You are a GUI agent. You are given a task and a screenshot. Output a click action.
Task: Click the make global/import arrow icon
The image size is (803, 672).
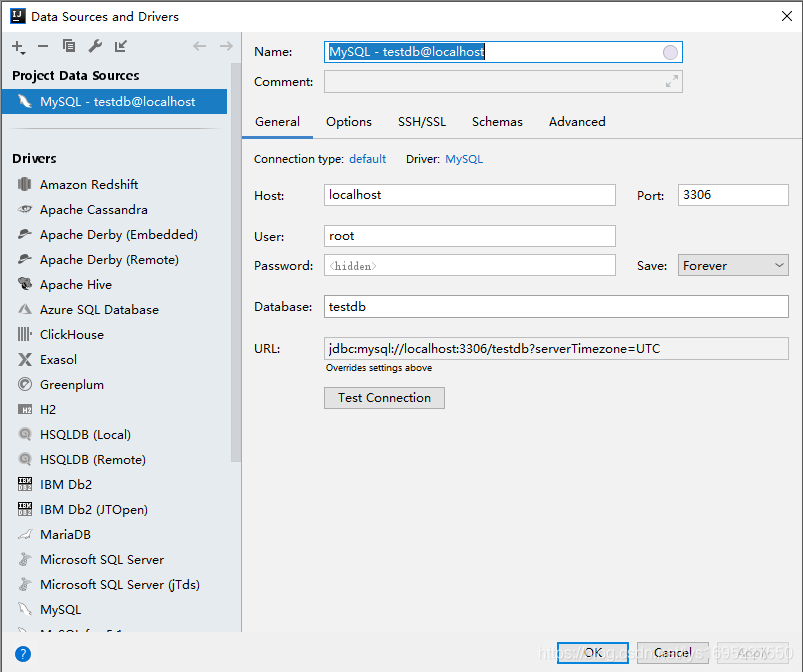point(121,46)
